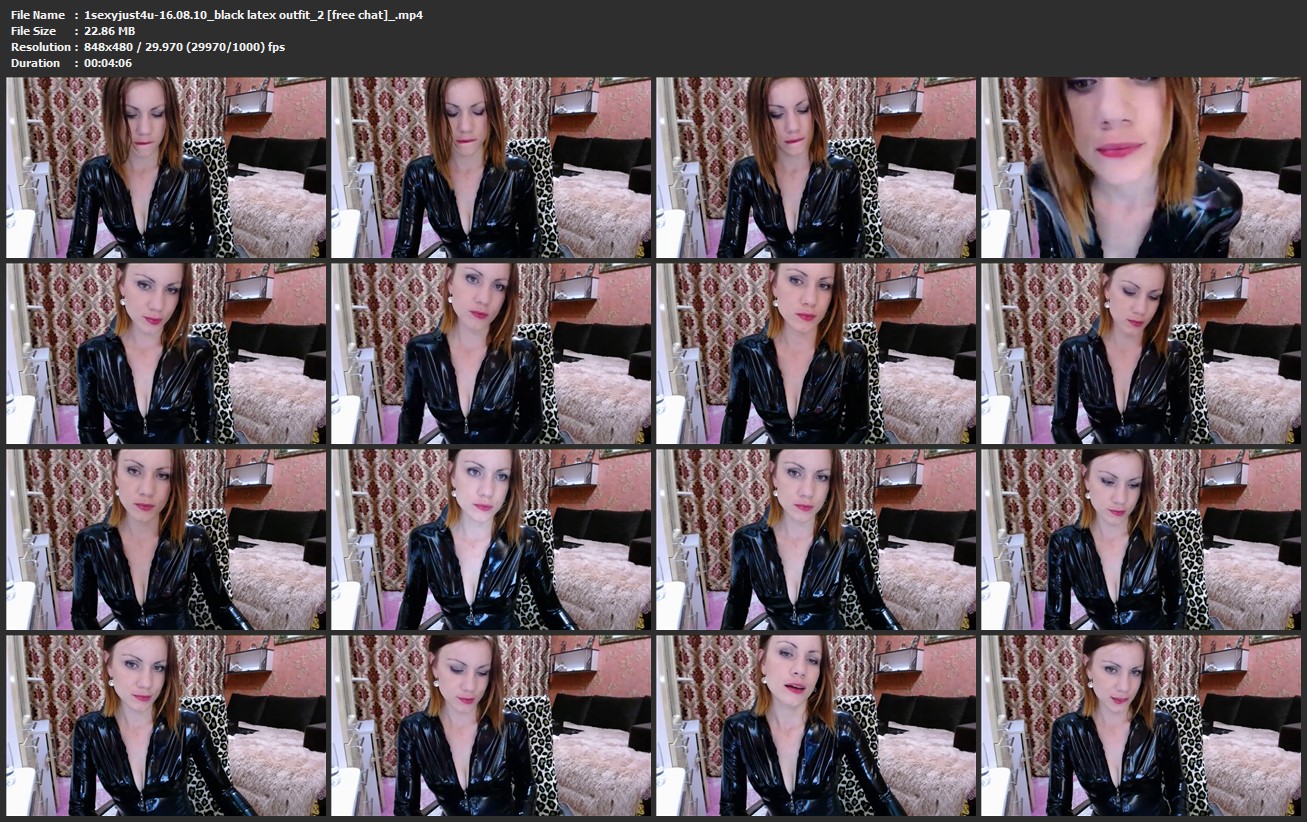
Task: Open the last thumbnail in the bottom row
Action: [1141, 726]
